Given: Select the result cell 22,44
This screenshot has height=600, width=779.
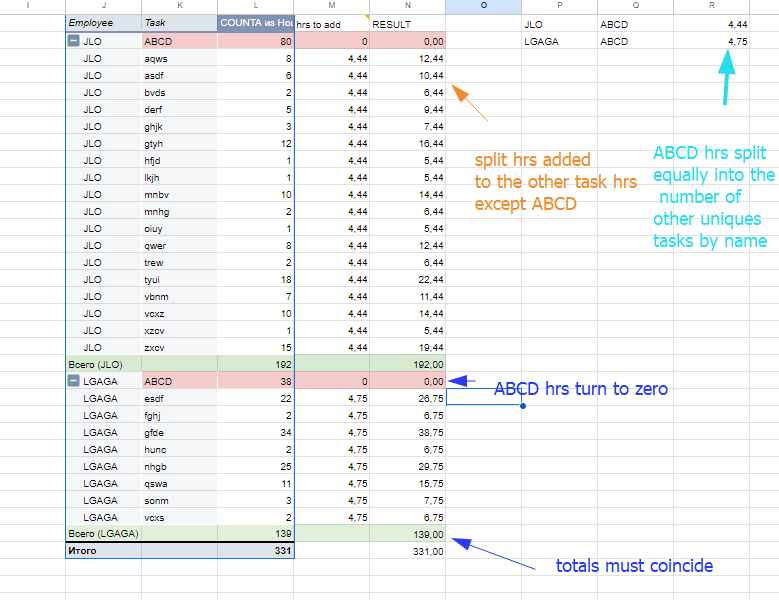Looking at the screenshot, I should tap(407, 280).
